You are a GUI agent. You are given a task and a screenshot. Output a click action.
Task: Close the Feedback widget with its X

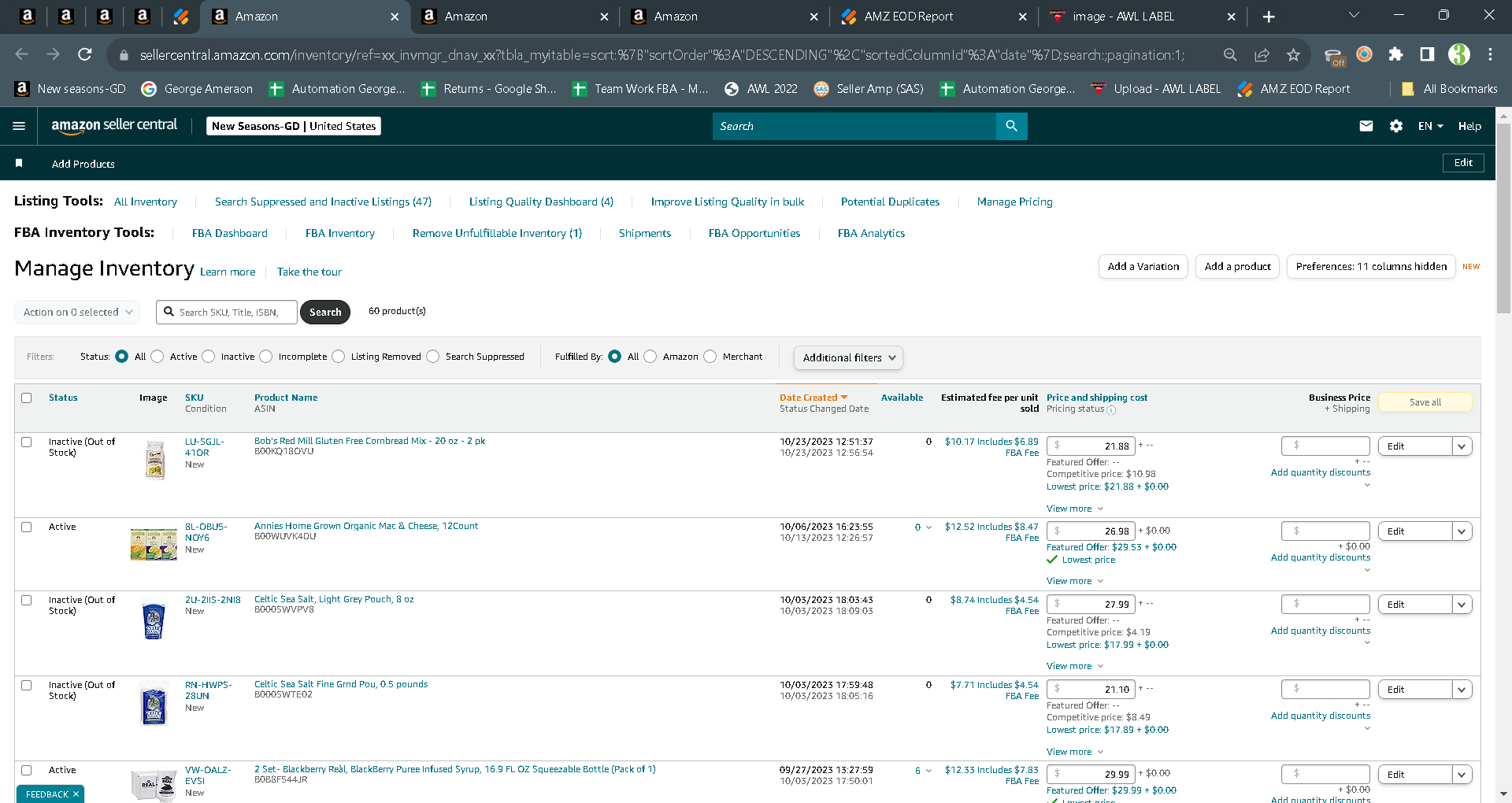click(x=76, y=794)
